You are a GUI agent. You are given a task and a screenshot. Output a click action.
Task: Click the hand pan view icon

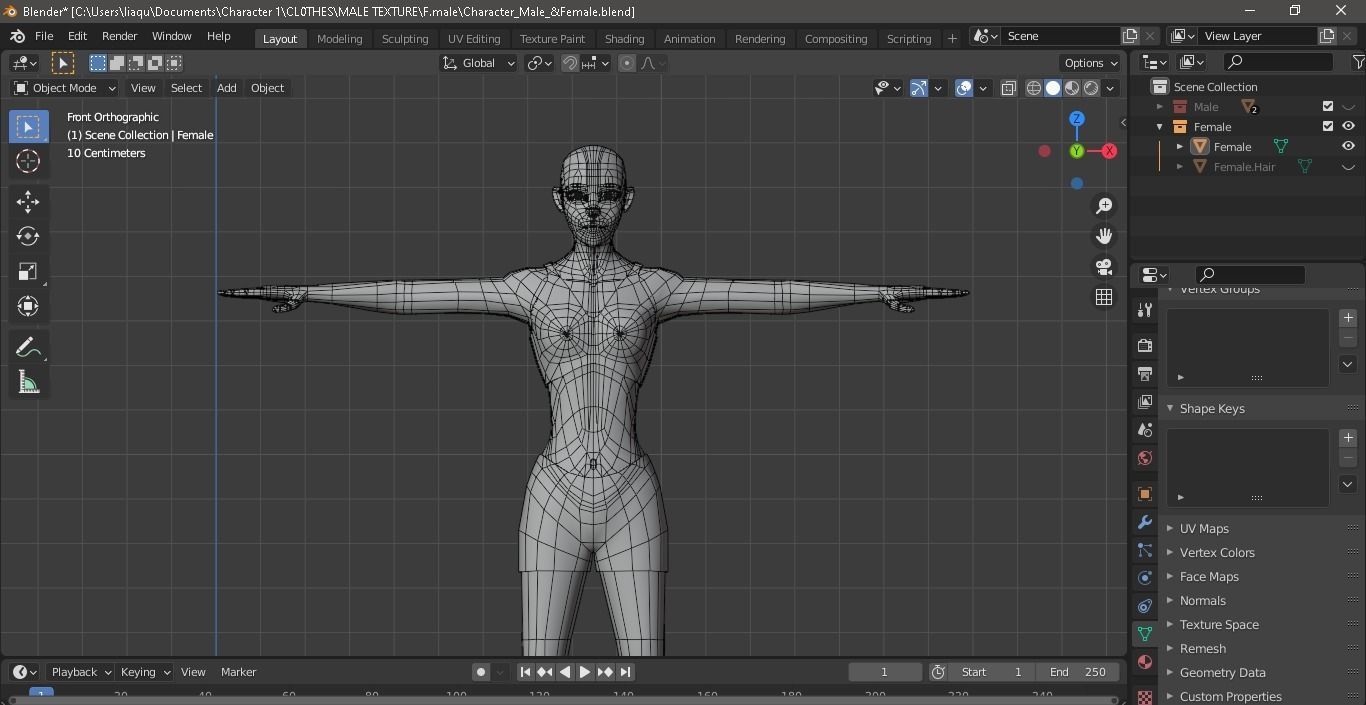[1104, 236]
